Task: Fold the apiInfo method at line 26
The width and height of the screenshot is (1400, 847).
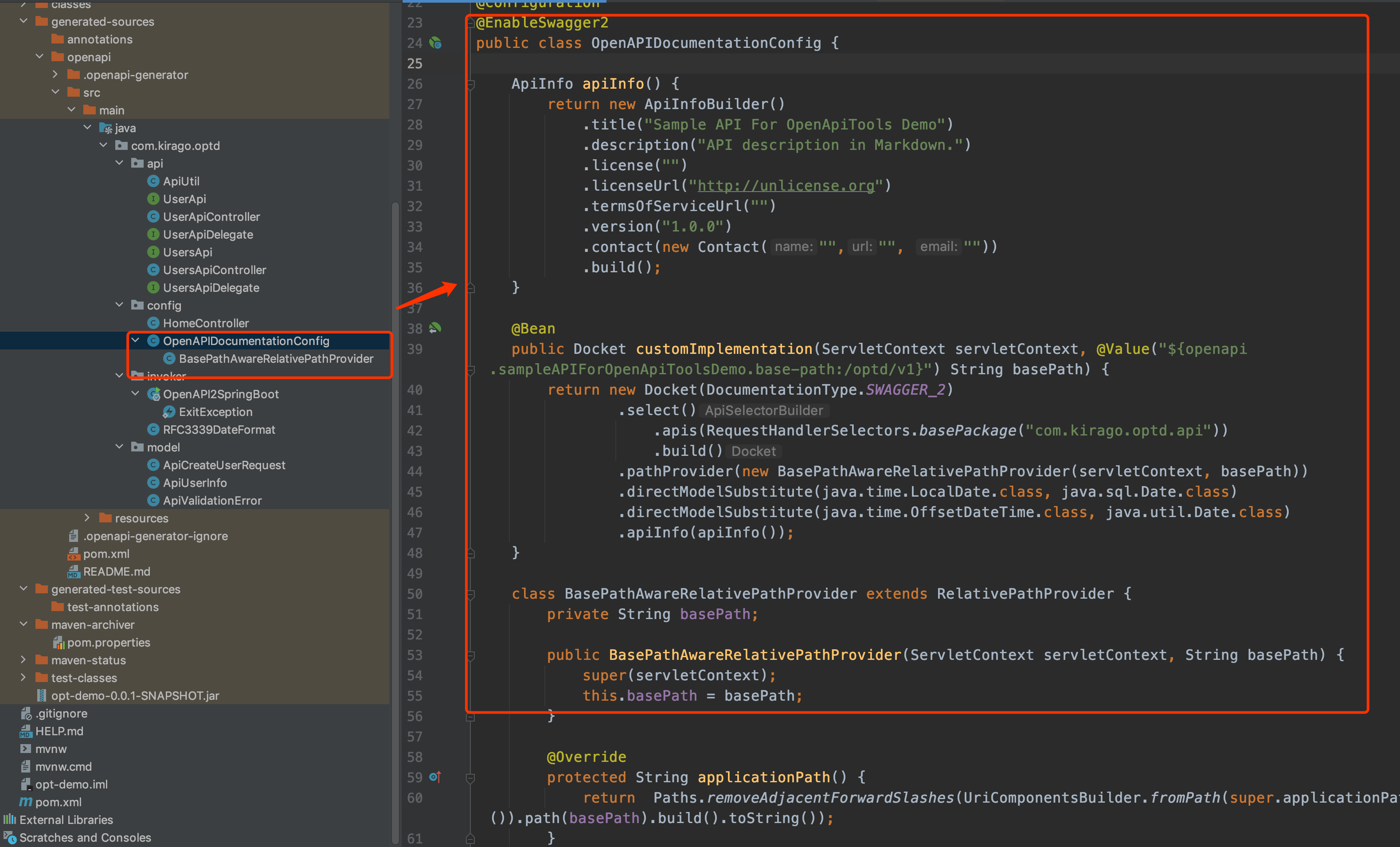Action: tap(470, 85)
